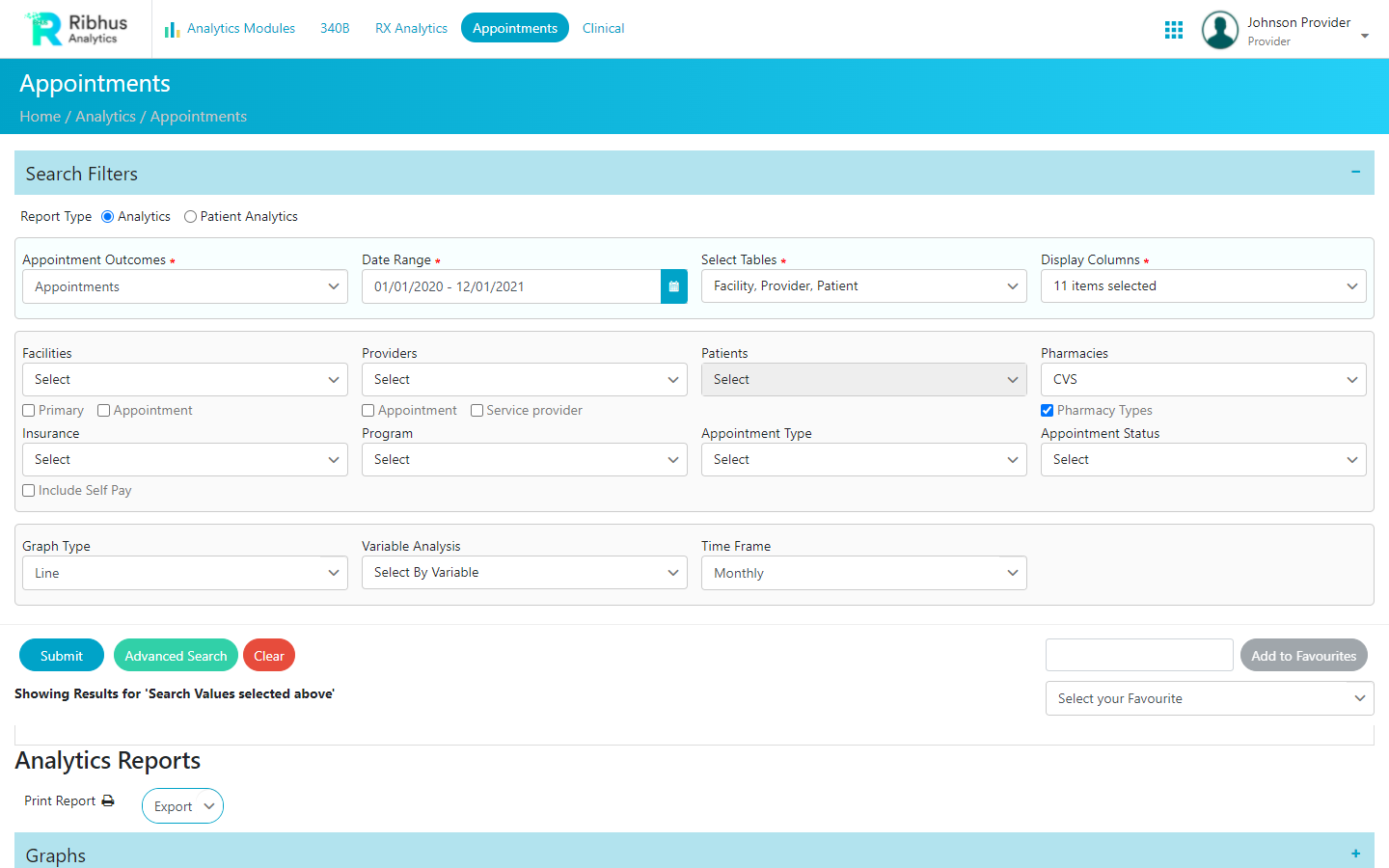Enable the Include Self Pay checkbox
This screenshot has height=868, width=1389.
[x=28, y=490]
